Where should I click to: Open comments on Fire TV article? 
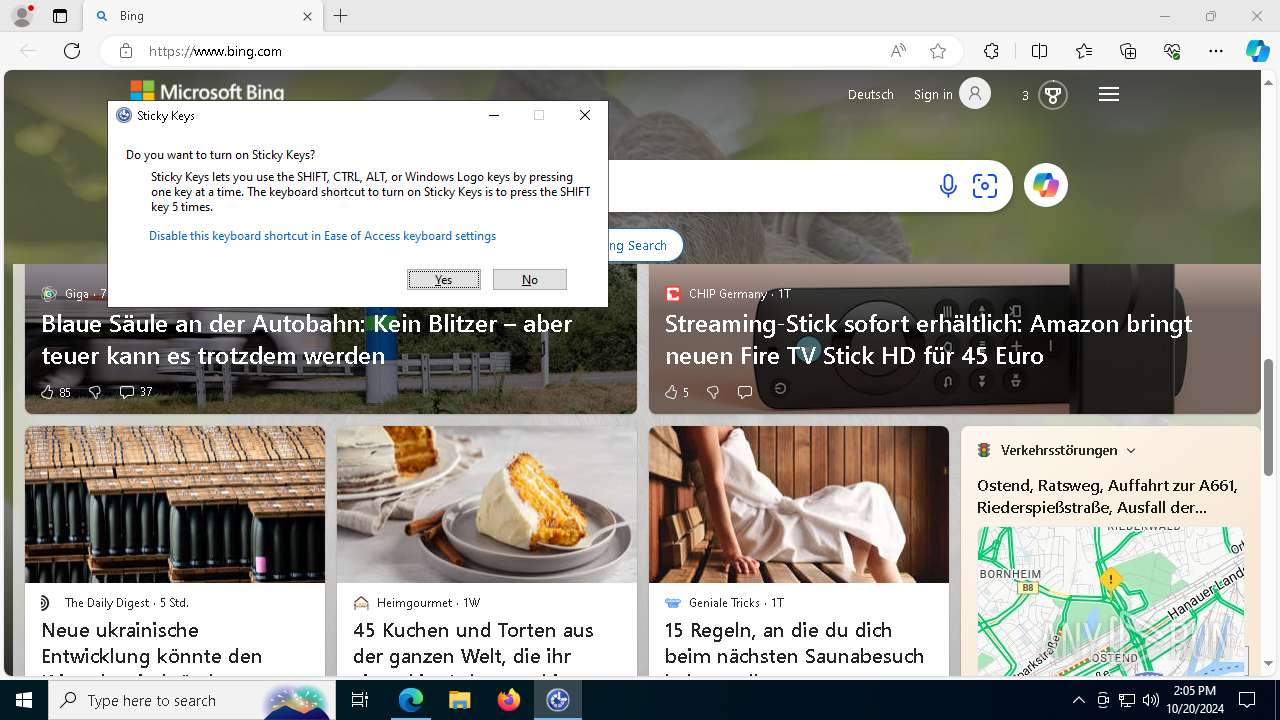pyautogui.click(x=744, y=392)
